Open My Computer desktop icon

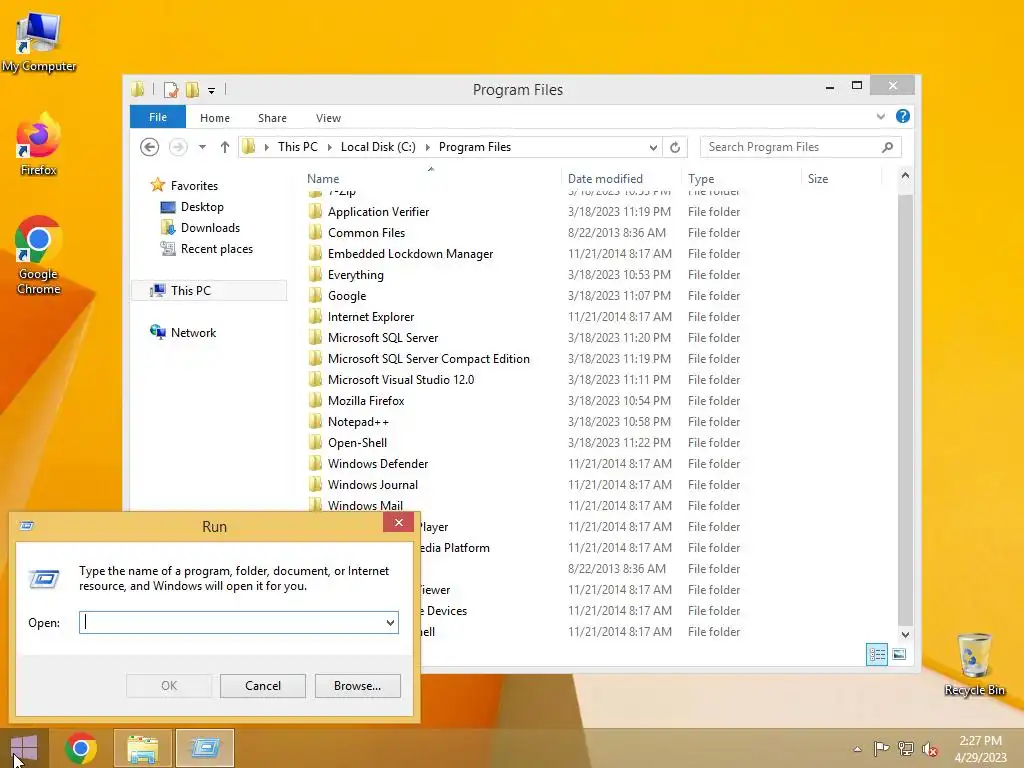tap(39, 42)
